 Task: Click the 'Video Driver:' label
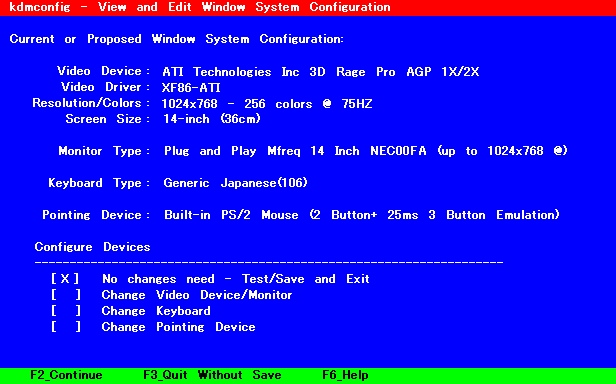(106, 87)
